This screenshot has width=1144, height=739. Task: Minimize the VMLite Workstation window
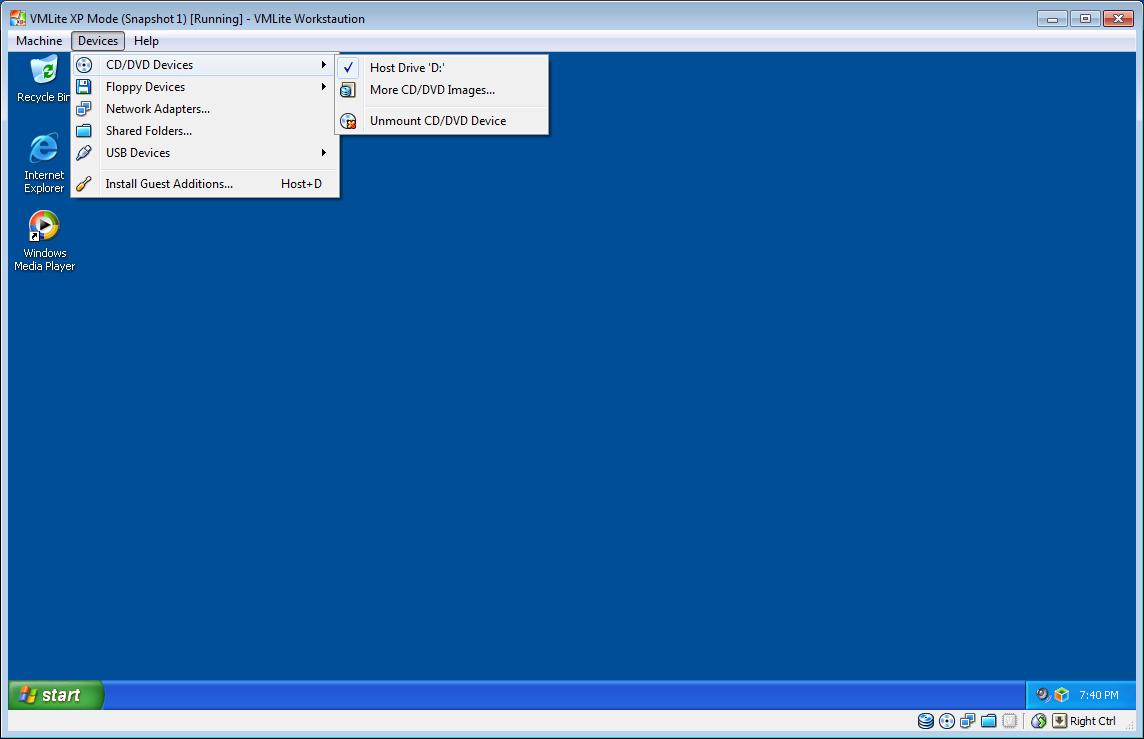pos(1052,18)
